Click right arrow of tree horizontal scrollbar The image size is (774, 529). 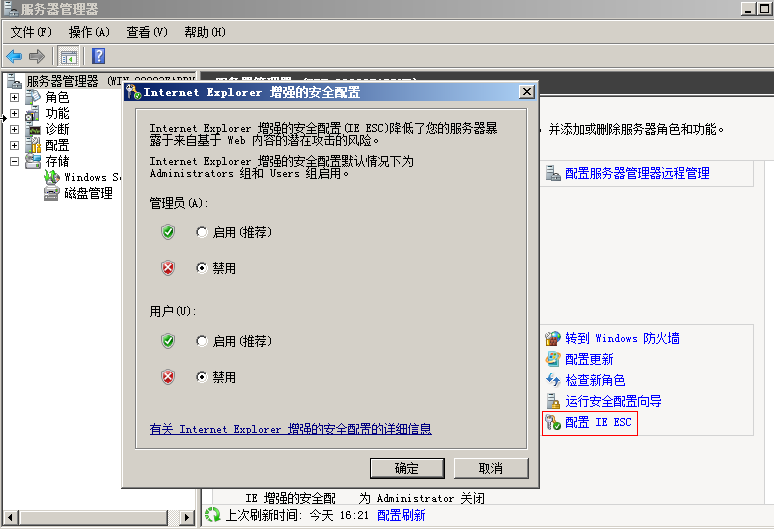(187, 518)
